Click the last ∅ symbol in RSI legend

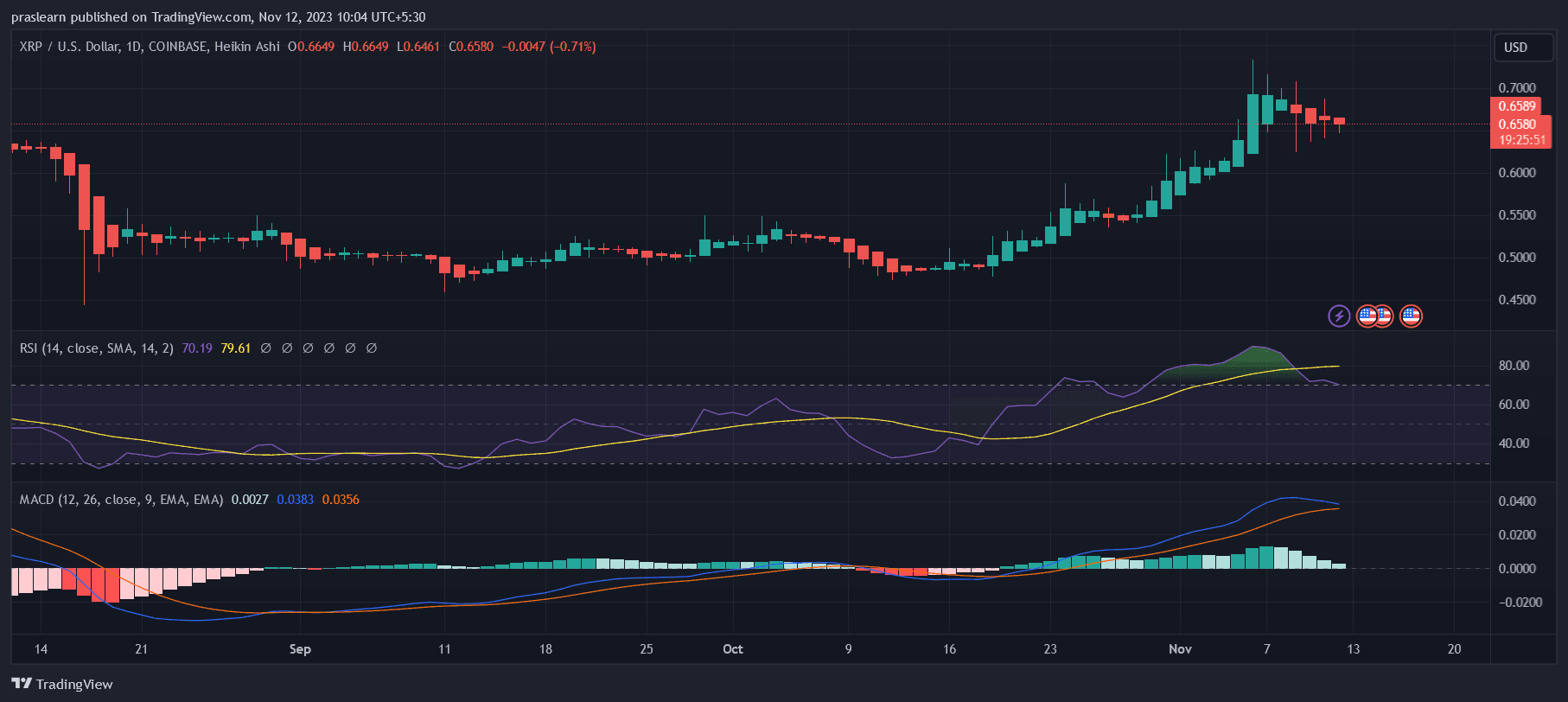click(372, 348)
